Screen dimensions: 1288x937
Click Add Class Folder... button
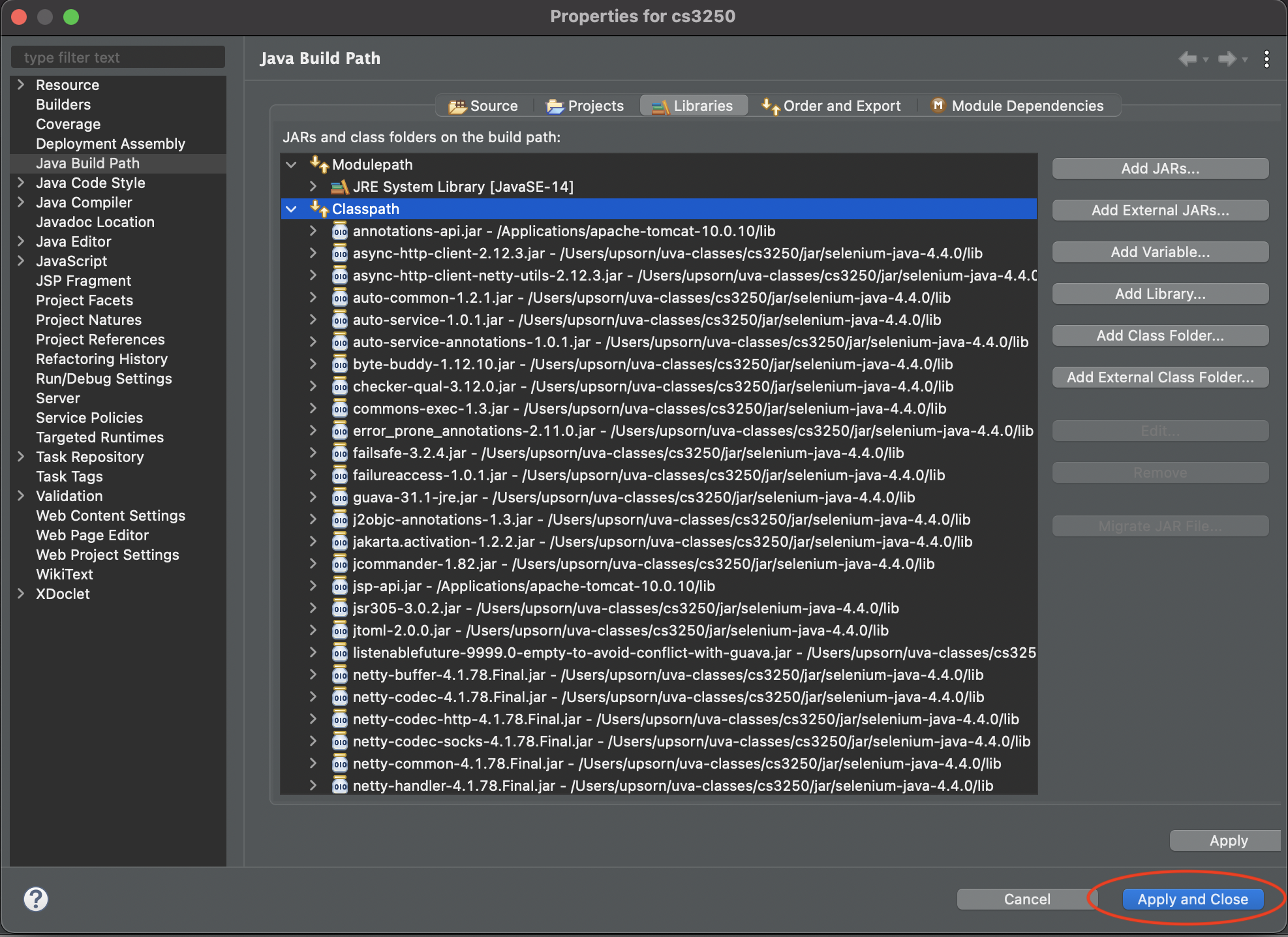click(x=1160, y=335)
